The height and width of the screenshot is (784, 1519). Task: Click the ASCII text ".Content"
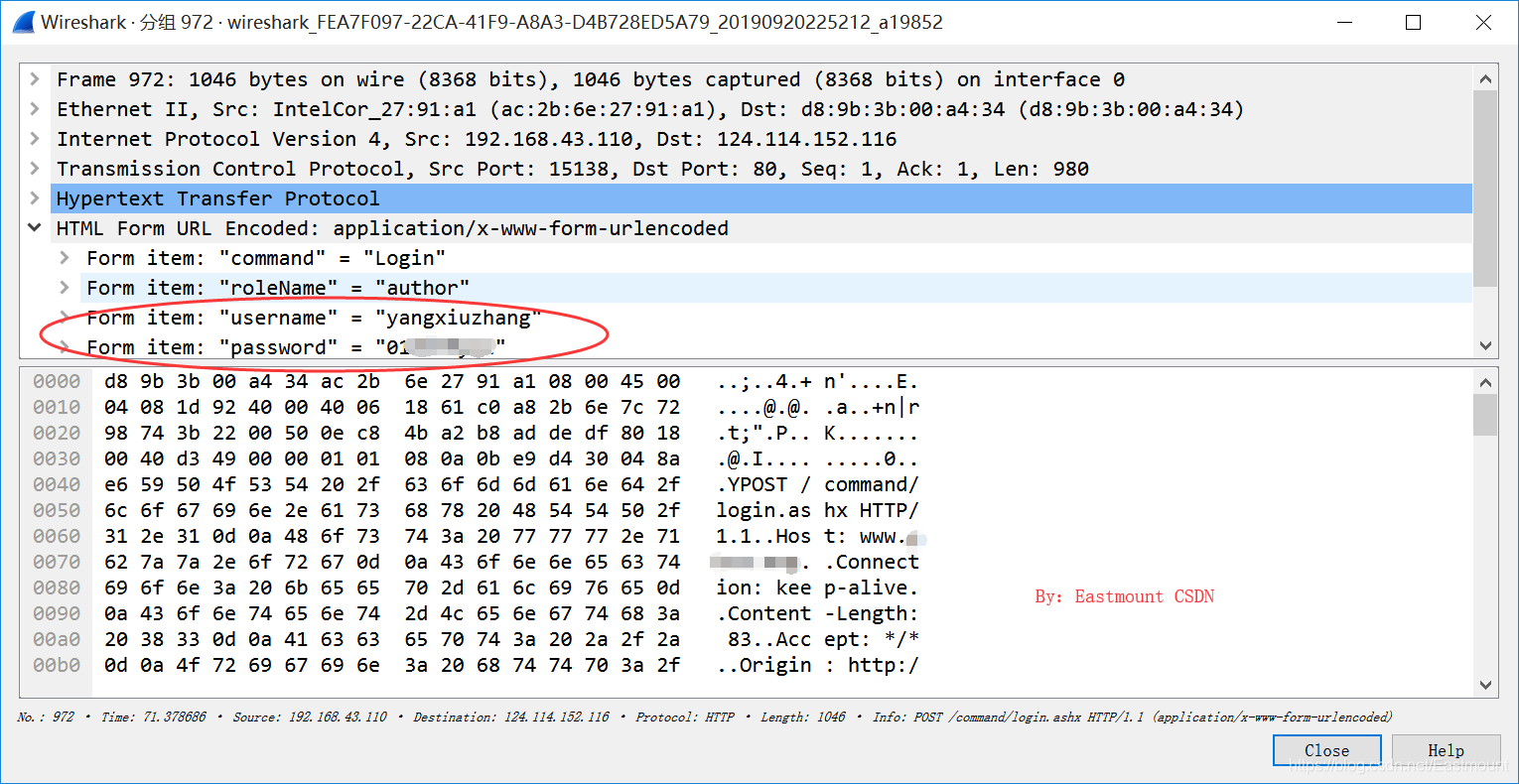pos(763,613)
